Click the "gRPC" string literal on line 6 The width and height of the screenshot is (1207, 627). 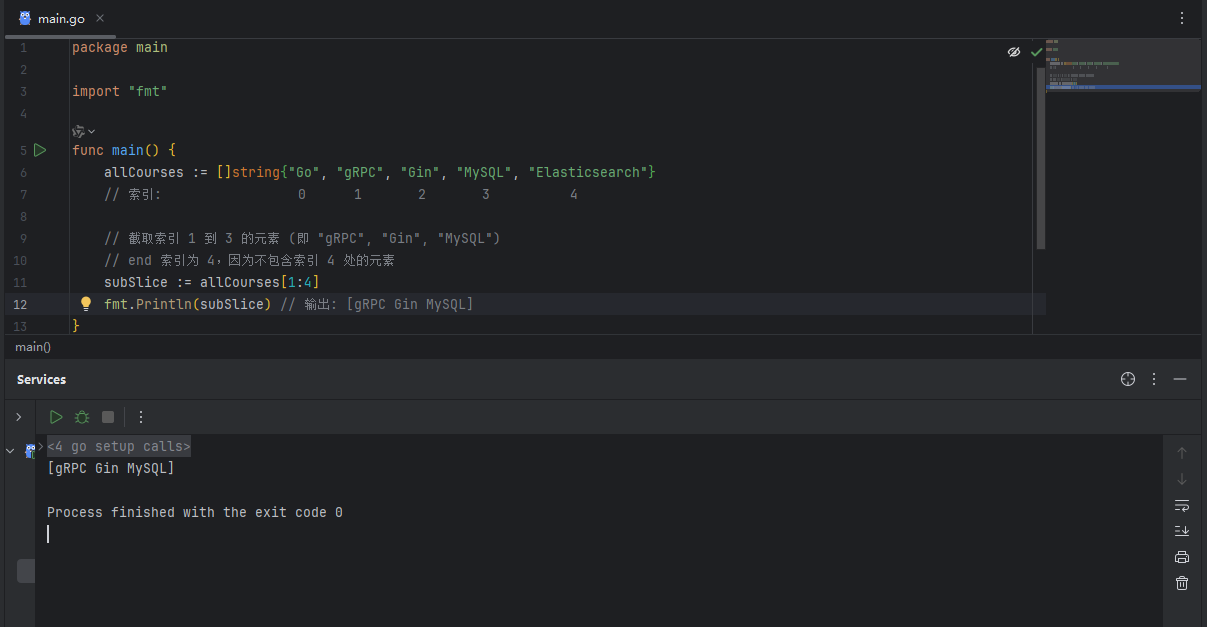coord(360,172)
